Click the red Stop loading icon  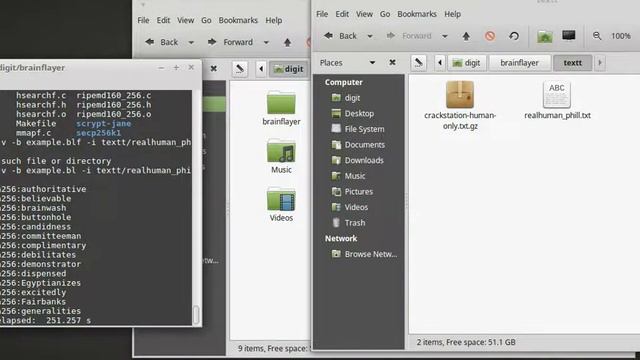[x=490, y=36]
